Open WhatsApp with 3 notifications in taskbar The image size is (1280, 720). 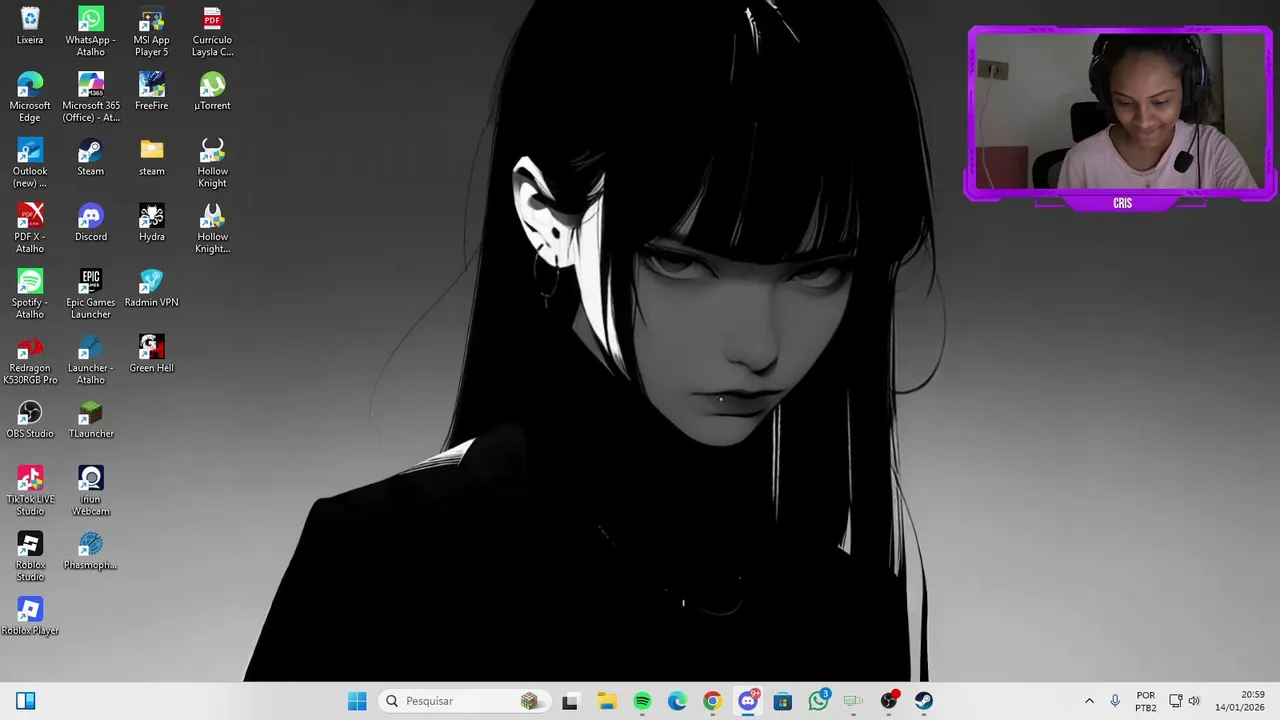point(818,701)
